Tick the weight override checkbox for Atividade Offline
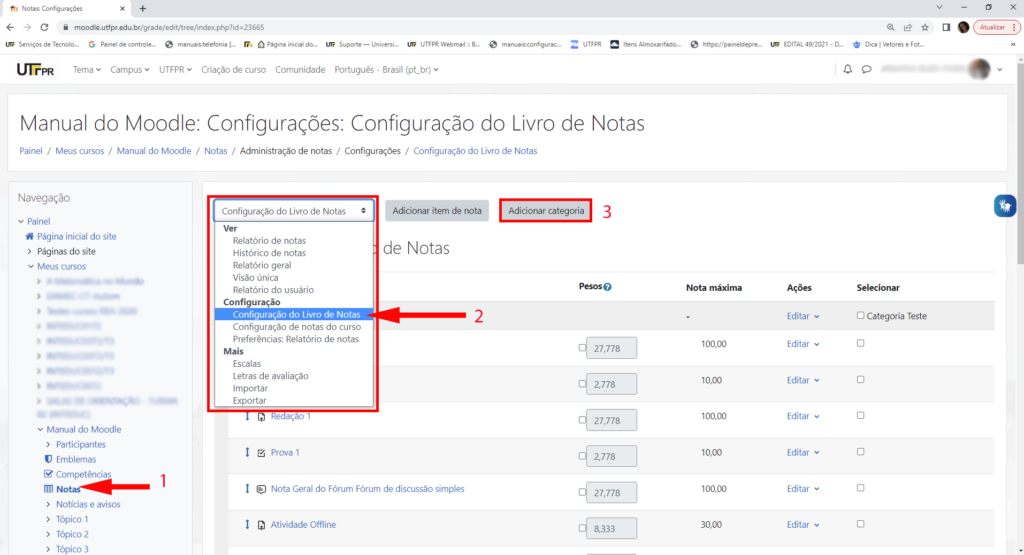Viewport: 1024px width, 555px height. tap(582, 528)
